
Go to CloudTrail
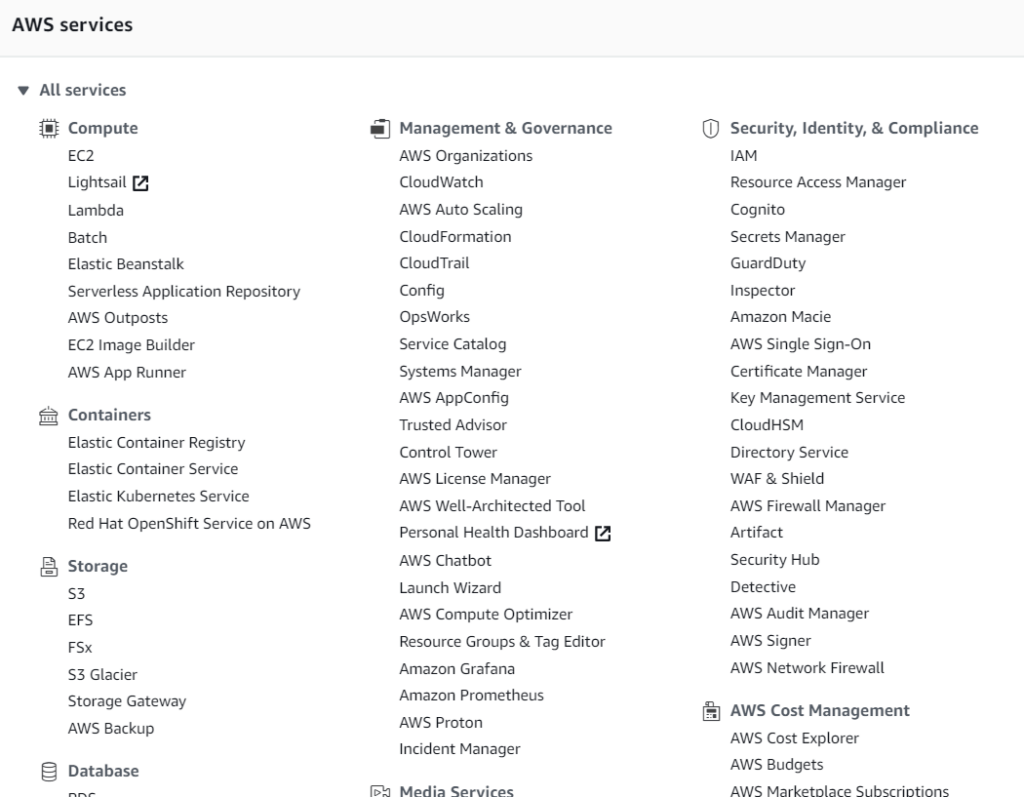point(434,263)
